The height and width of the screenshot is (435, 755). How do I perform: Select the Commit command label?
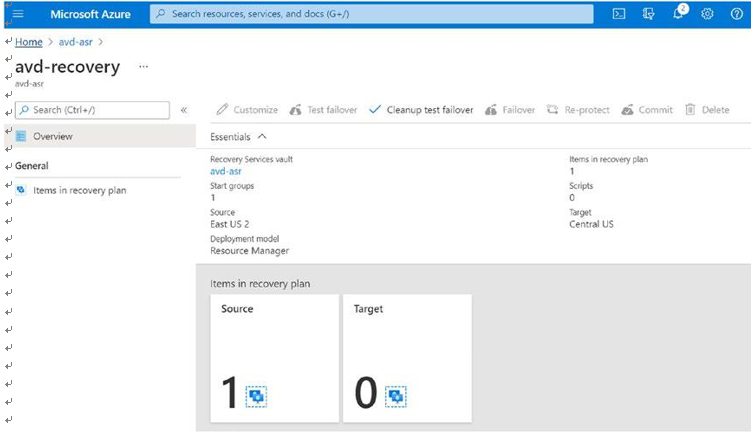(655, 110)
